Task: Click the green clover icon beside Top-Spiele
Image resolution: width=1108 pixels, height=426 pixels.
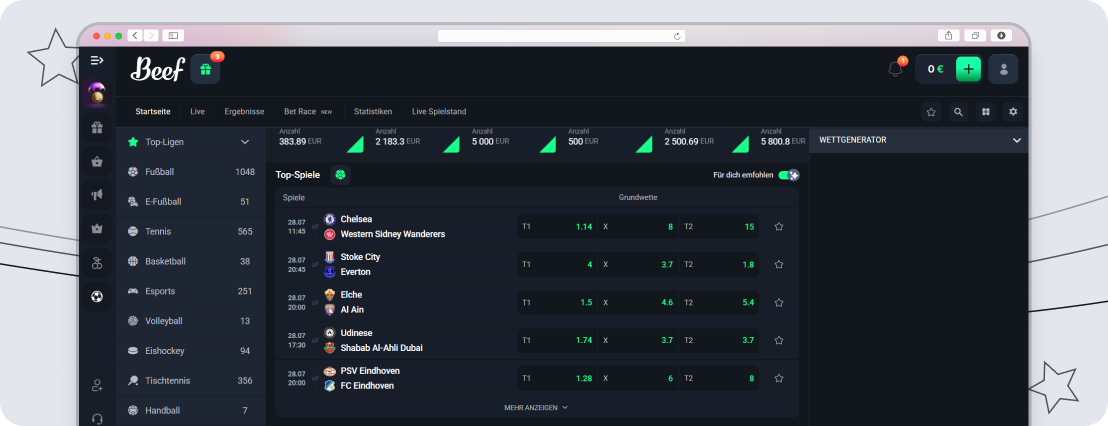Action: (341, 174)
